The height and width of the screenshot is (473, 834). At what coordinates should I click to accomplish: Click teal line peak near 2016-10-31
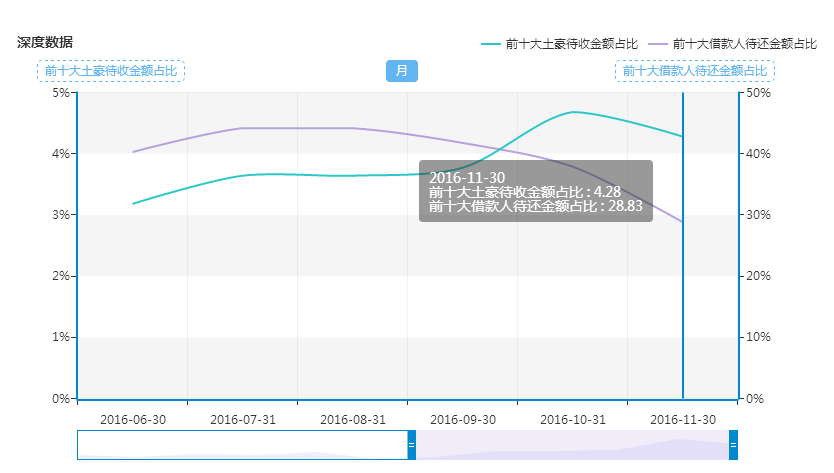(573, 112)
